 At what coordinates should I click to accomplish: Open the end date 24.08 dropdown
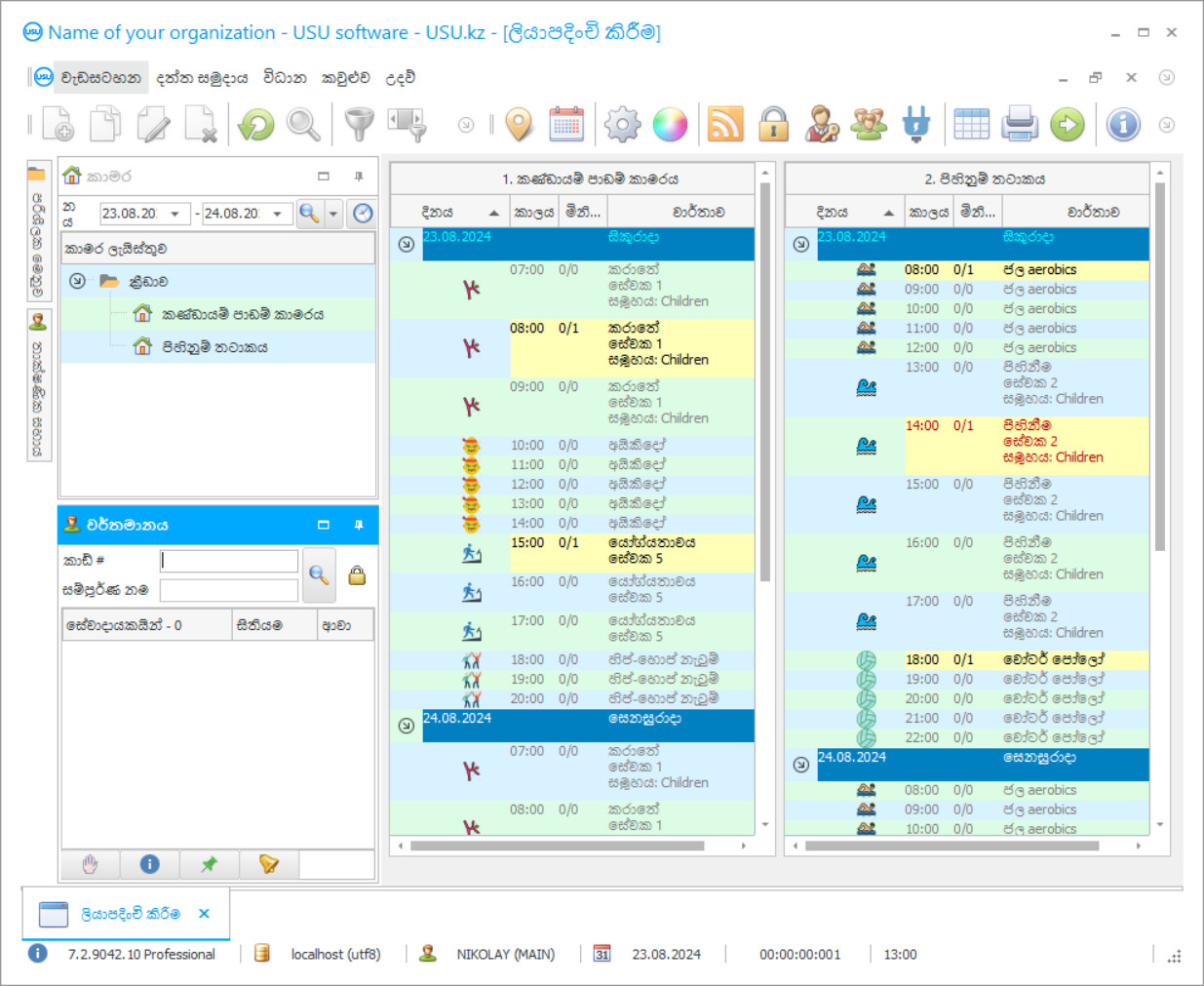[x=278, y=214]
